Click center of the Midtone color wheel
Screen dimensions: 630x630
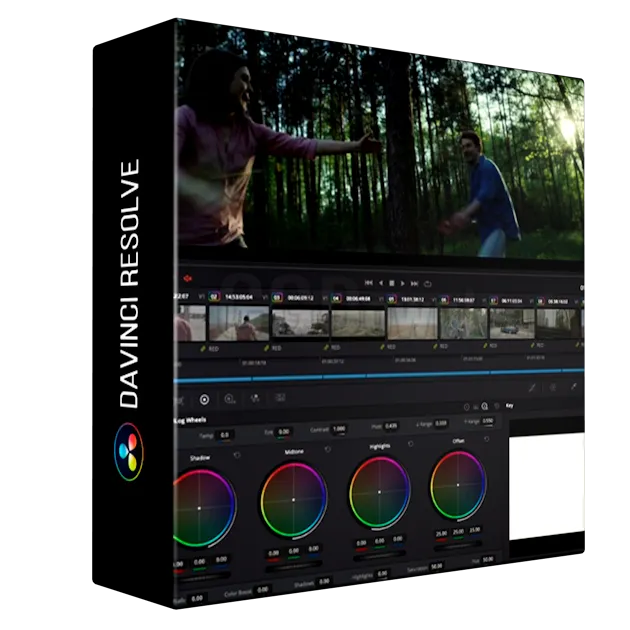click(x=293, y=500)
